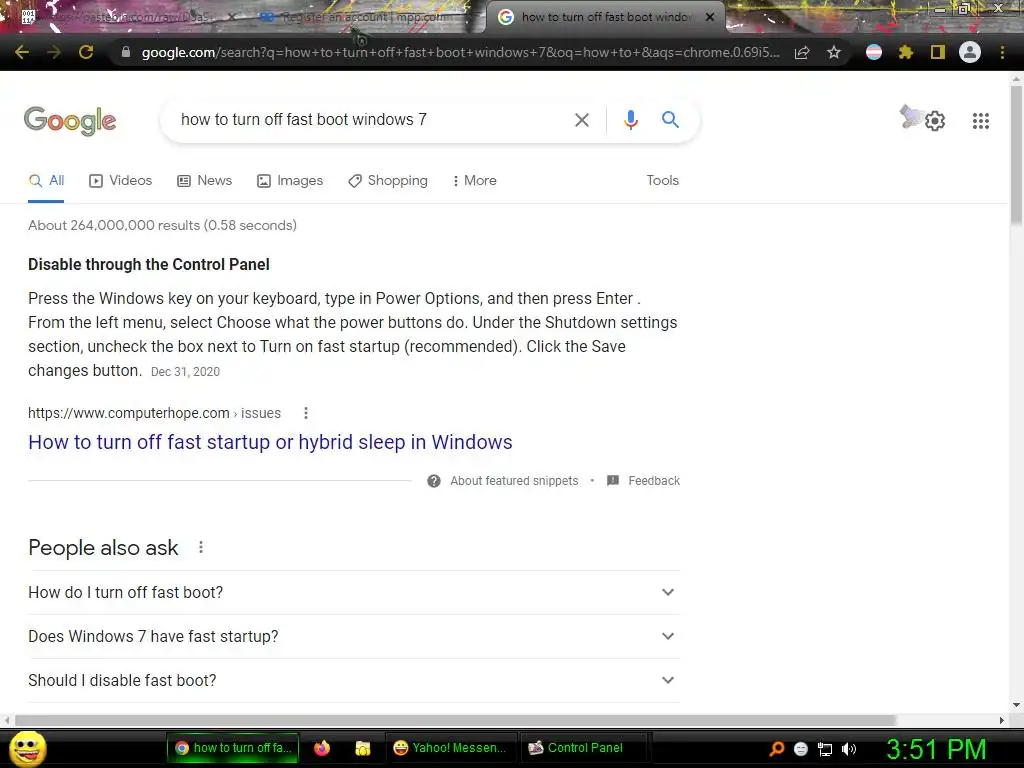The height and width of the screenshot is (768, 1024).
Task: Switch to Shopping results tab
Action: point(388,180)
